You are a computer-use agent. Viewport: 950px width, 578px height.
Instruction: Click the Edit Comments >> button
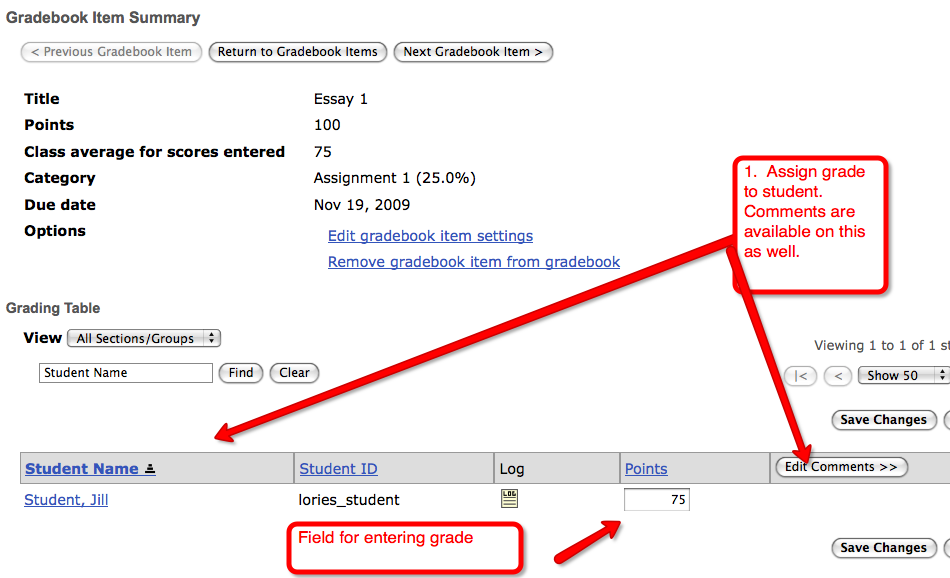point(842,467)
